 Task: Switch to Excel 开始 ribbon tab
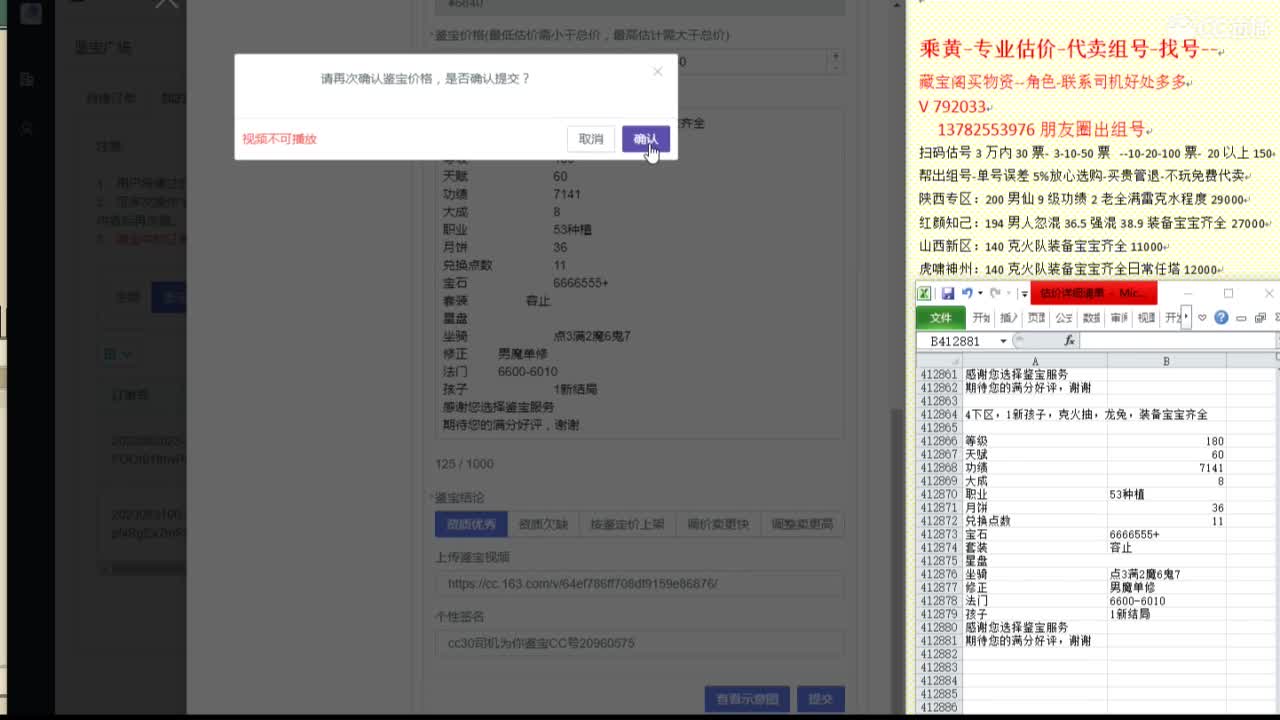tap(981, 318)
